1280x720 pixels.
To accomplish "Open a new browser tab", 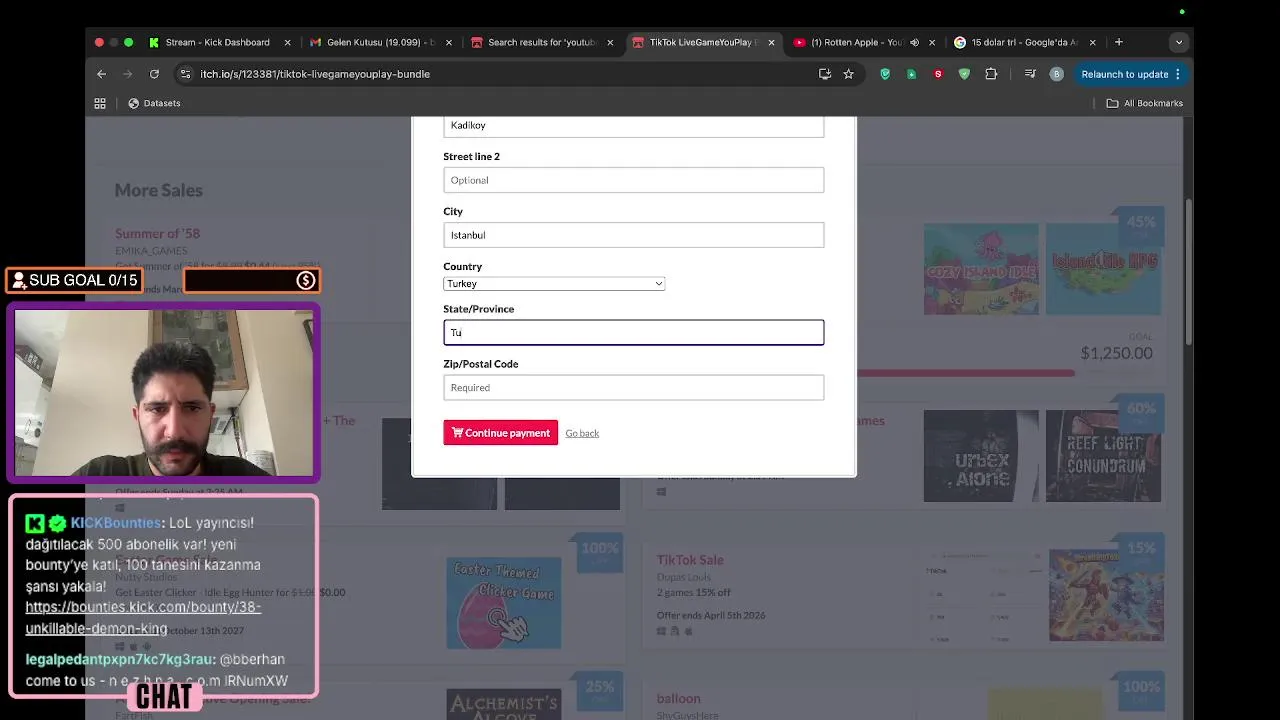I will [x=1119, y=43].
